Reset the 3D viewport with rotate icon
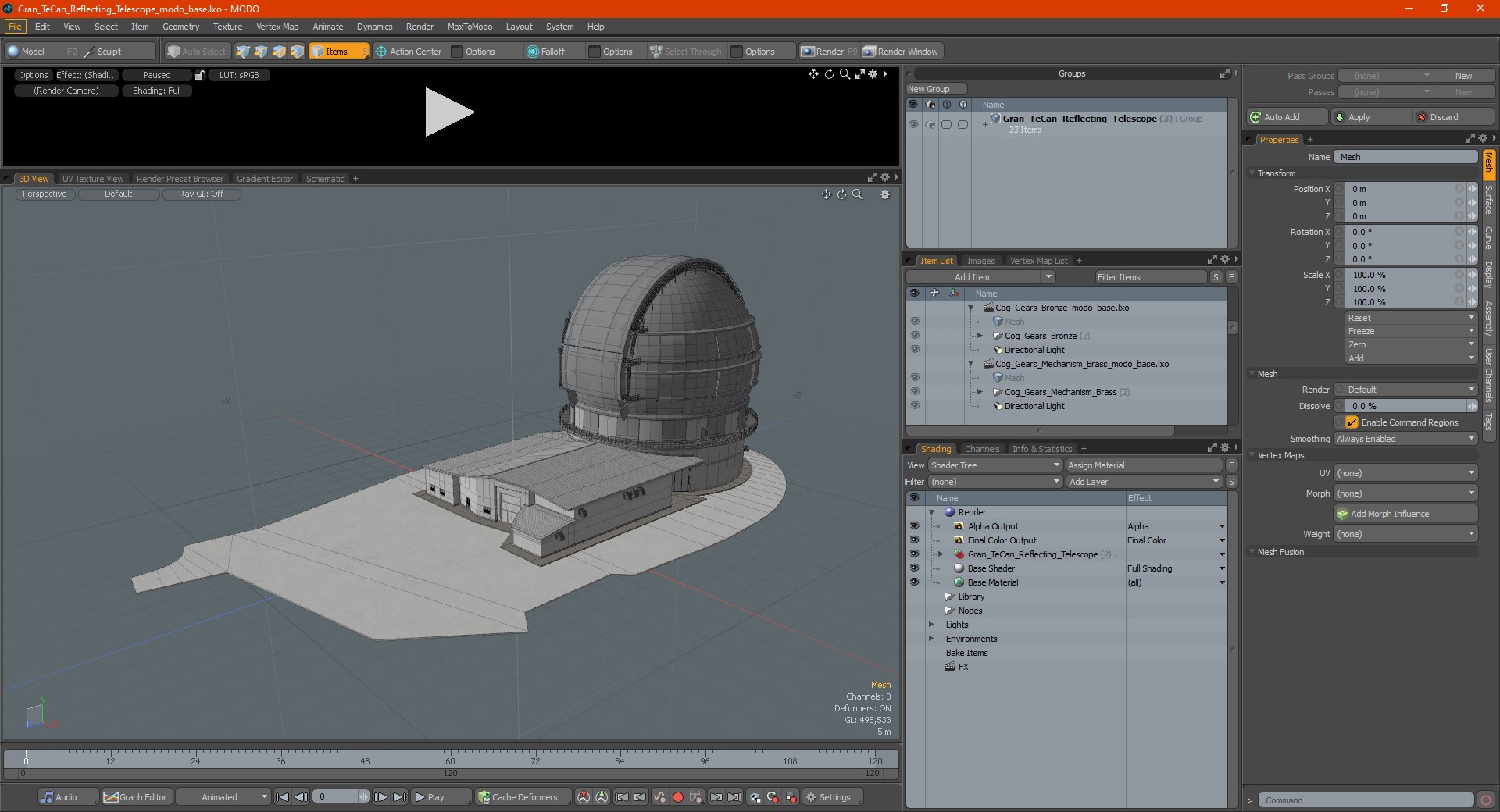The image size is (1500, 812). (x=842, y=194)
